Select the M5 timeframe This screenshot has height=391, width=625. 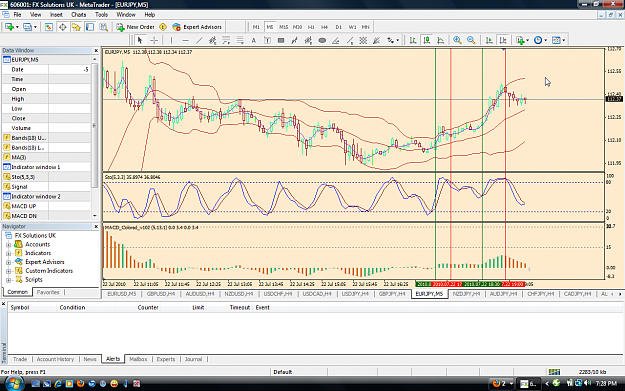coord(270,27)
